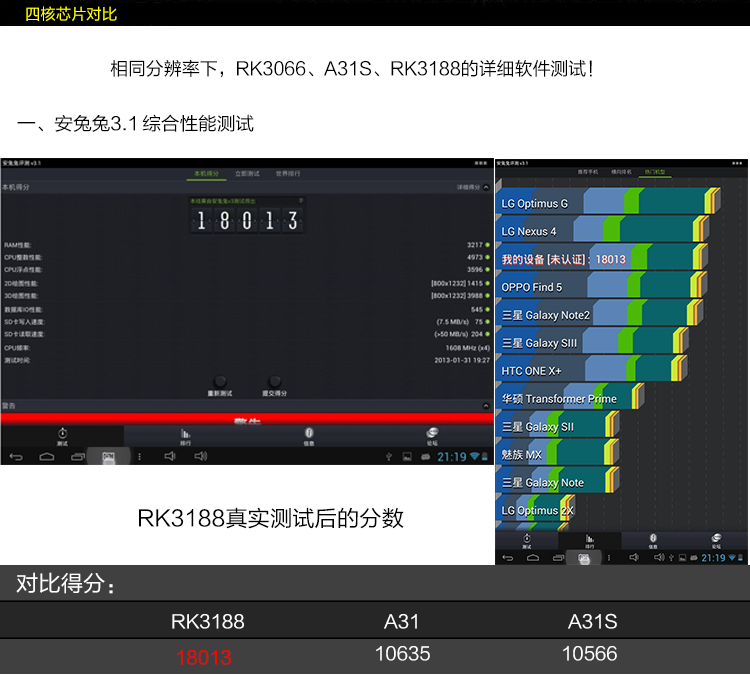This screenshot has width=750, height=696.
Task: Click the 18013 flip-counter score display
Action: coord(247,221)
